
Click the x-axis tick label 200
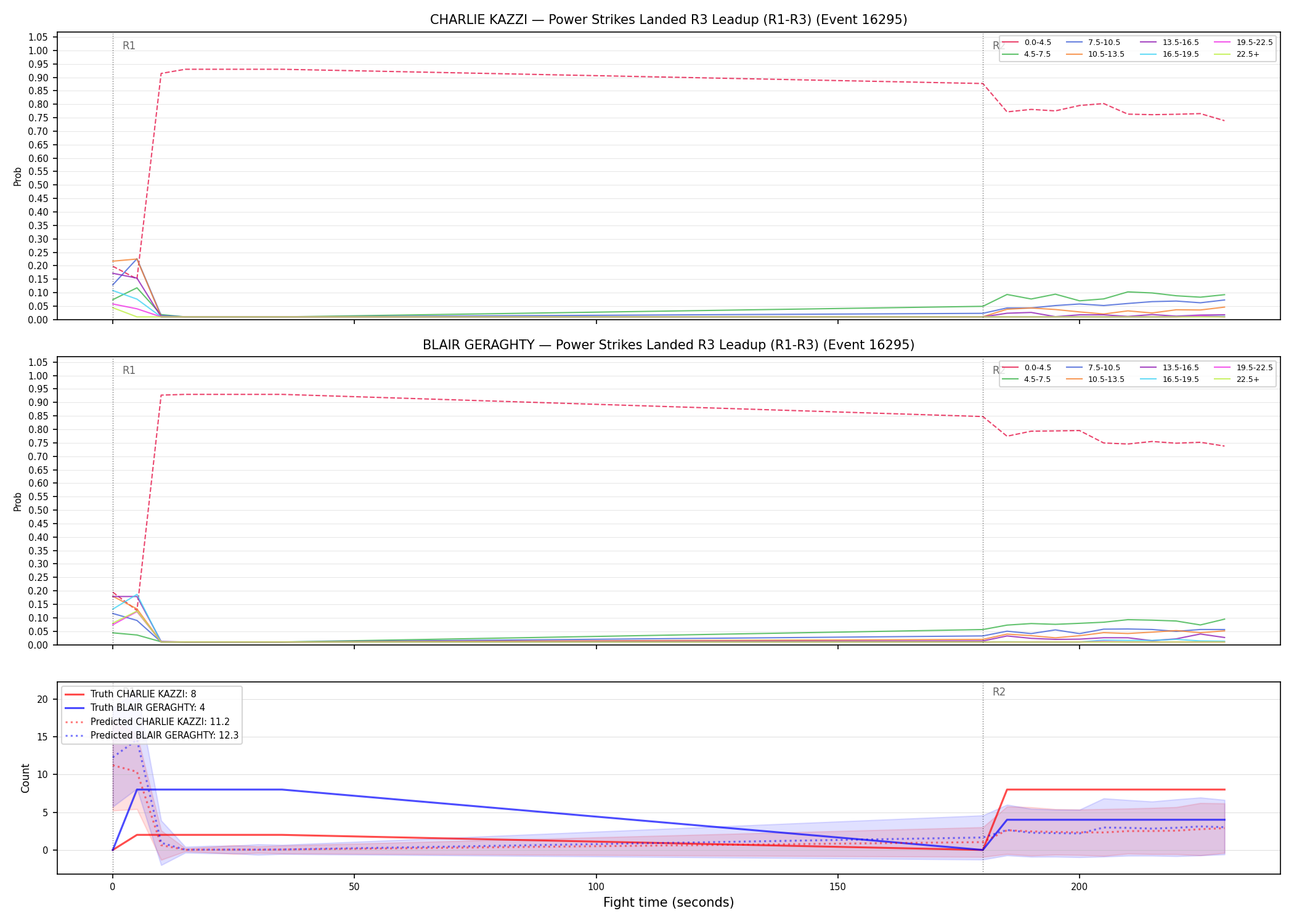coord(1079,887)
